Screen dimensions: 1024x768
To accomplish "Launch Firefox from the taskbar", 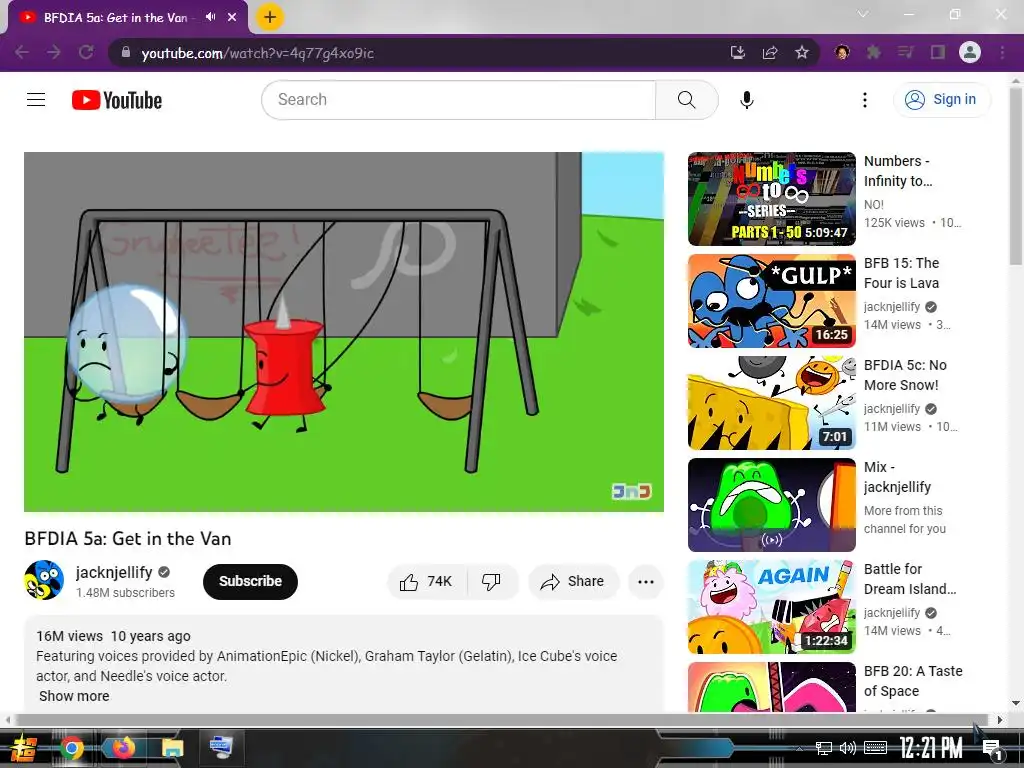I will click(x=123, y=747).
